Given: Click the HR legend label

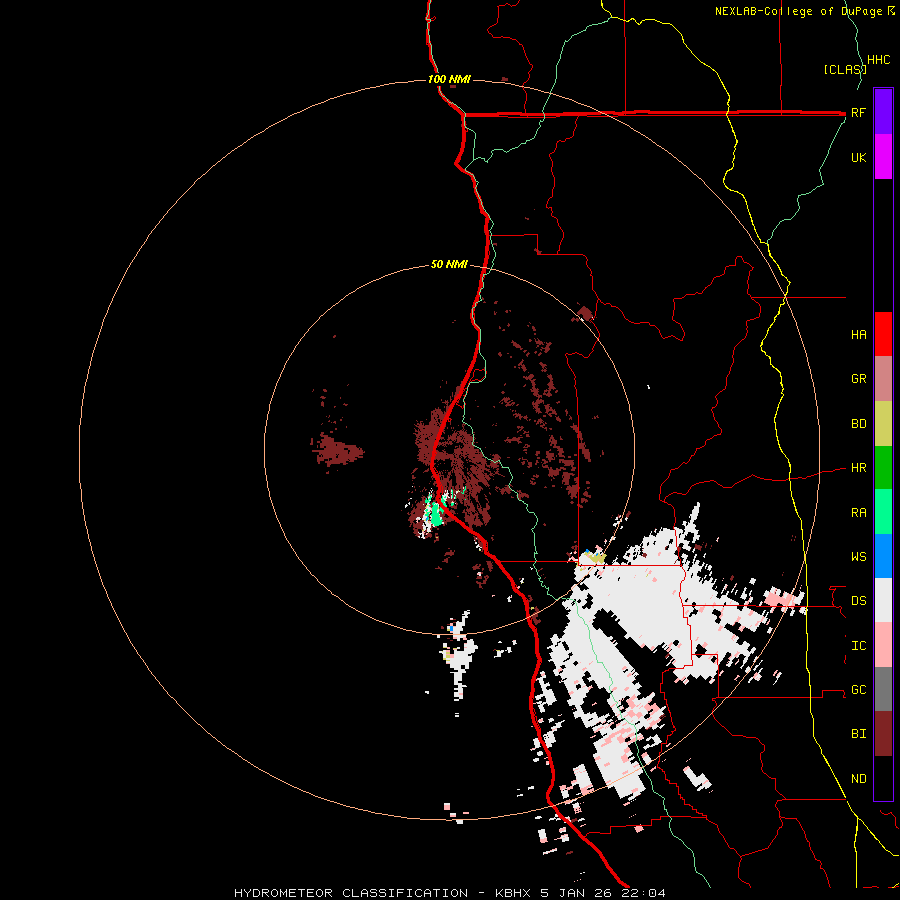Looking at the screenshot, I should [858, 468].
